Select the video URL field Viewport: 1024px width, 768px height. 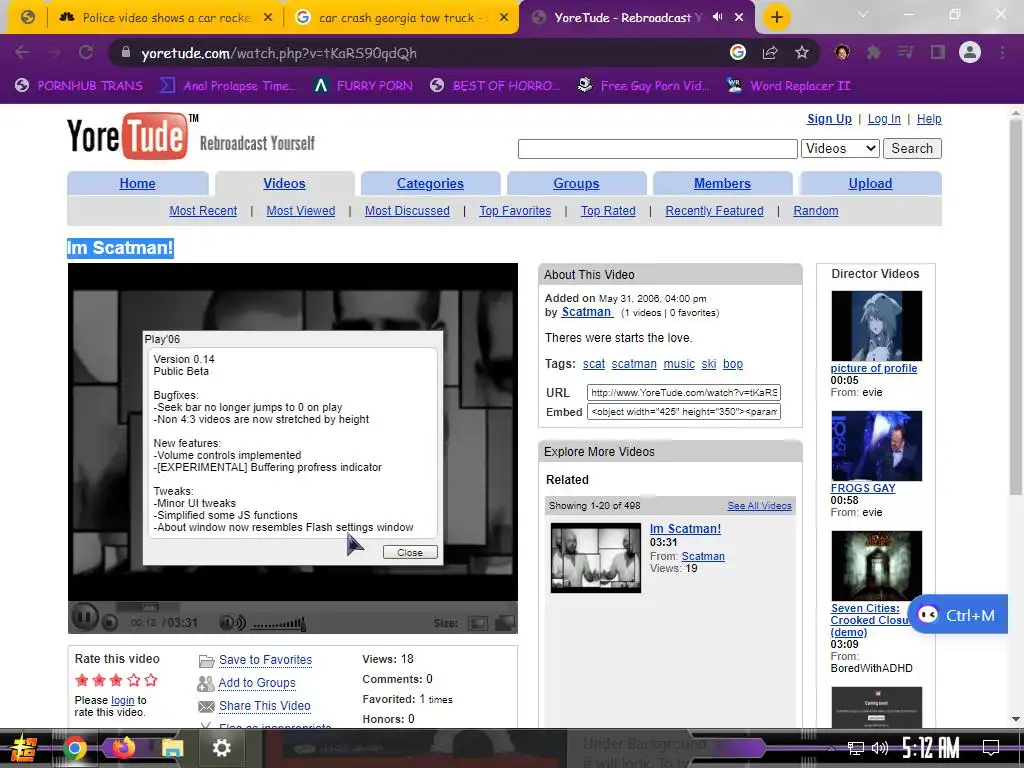point(684,392)
